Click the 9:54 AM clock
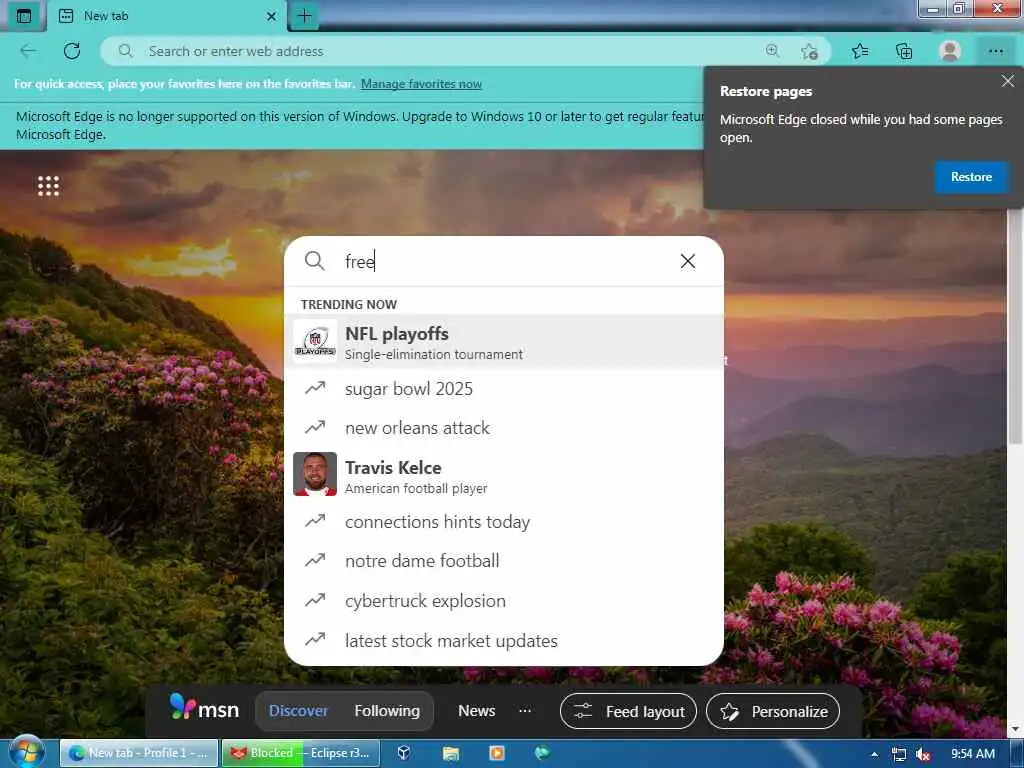Image resolution: width=1024 pixels, height=768 pixels. (972, 754)
